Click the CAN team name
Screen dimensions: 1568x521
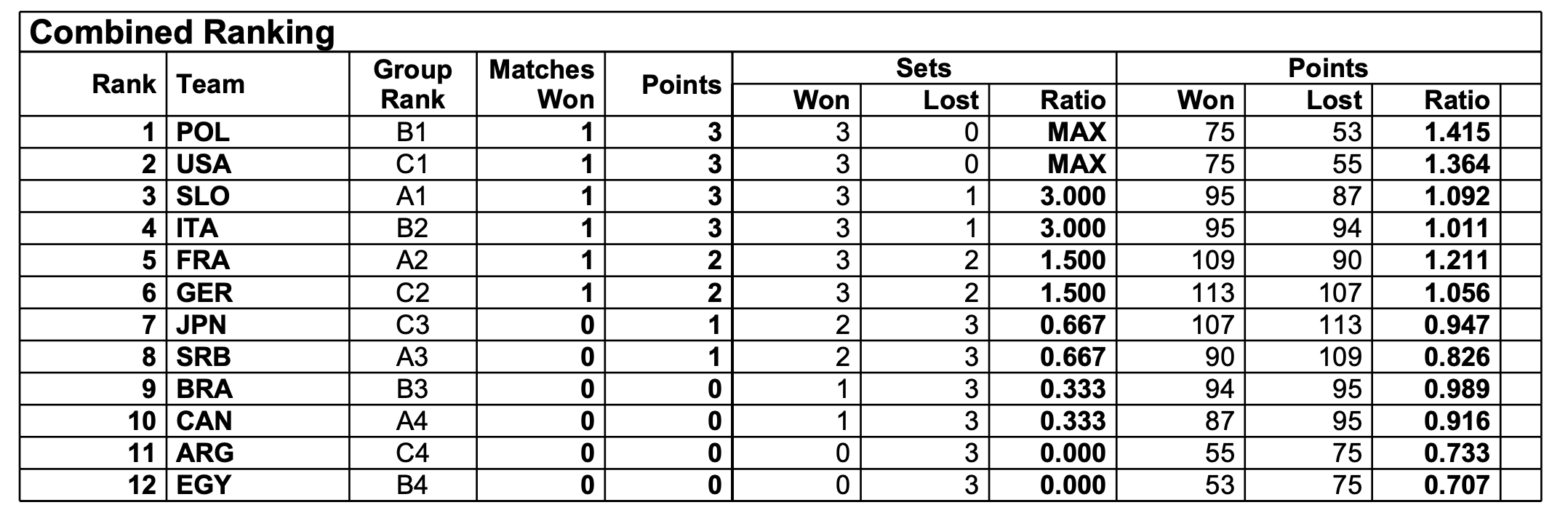tap(204, 421)
